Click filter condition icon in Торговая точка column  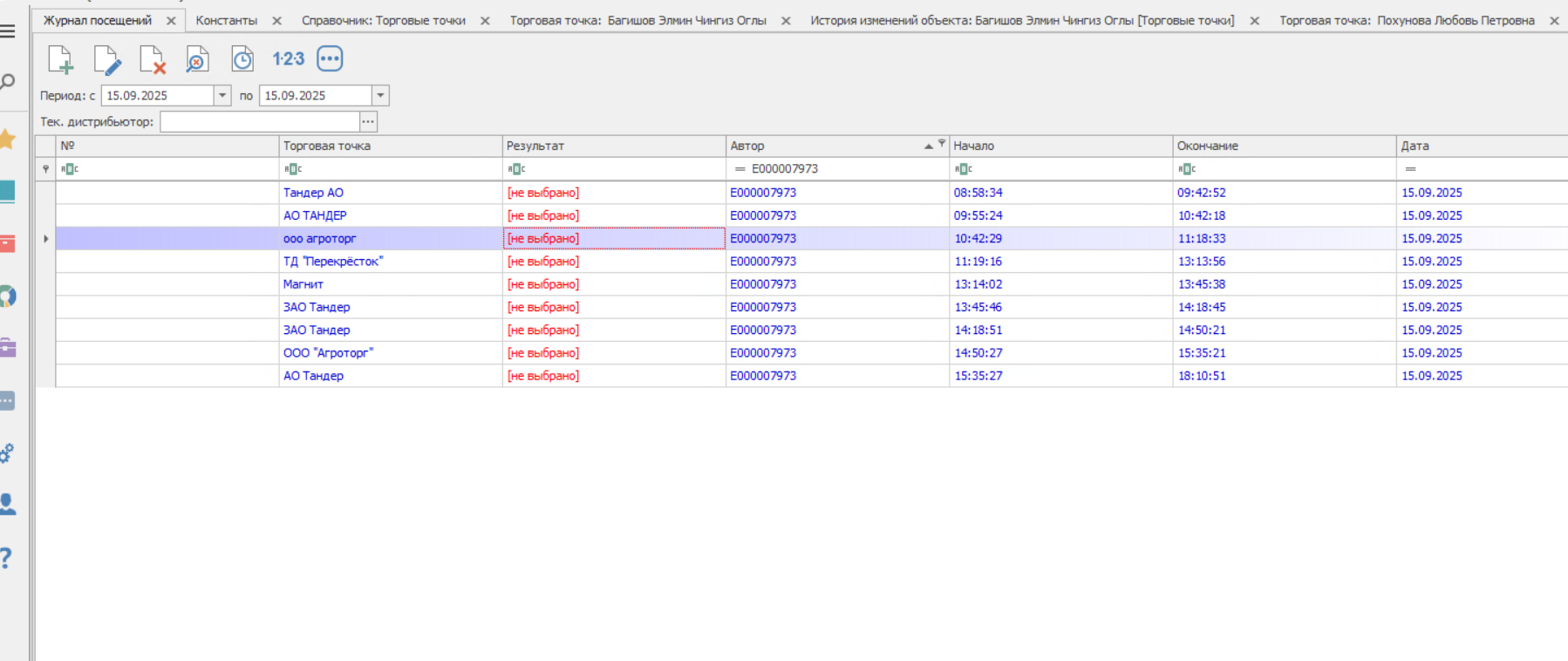(293, 169)
